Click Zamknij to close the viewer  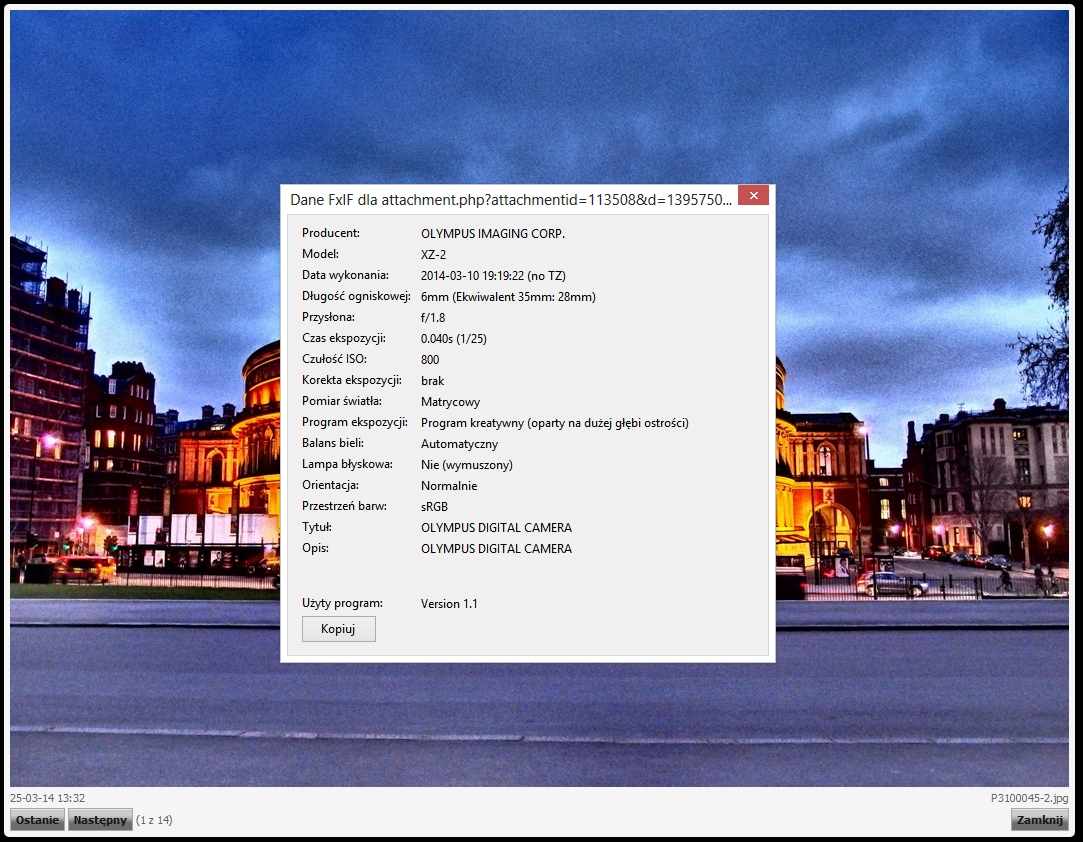(1039, 820)
